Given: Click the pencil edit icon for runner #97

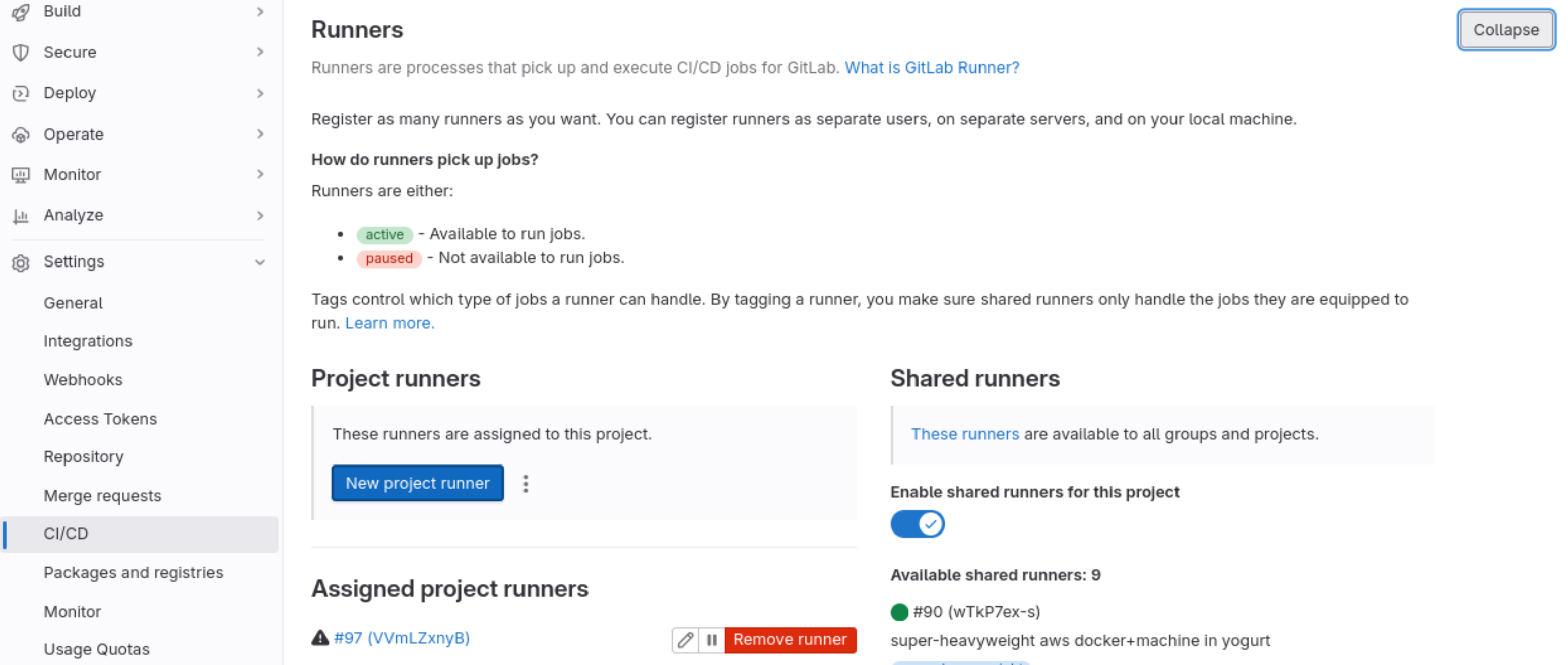Looking at the screenshot, I should pos(685,639).
